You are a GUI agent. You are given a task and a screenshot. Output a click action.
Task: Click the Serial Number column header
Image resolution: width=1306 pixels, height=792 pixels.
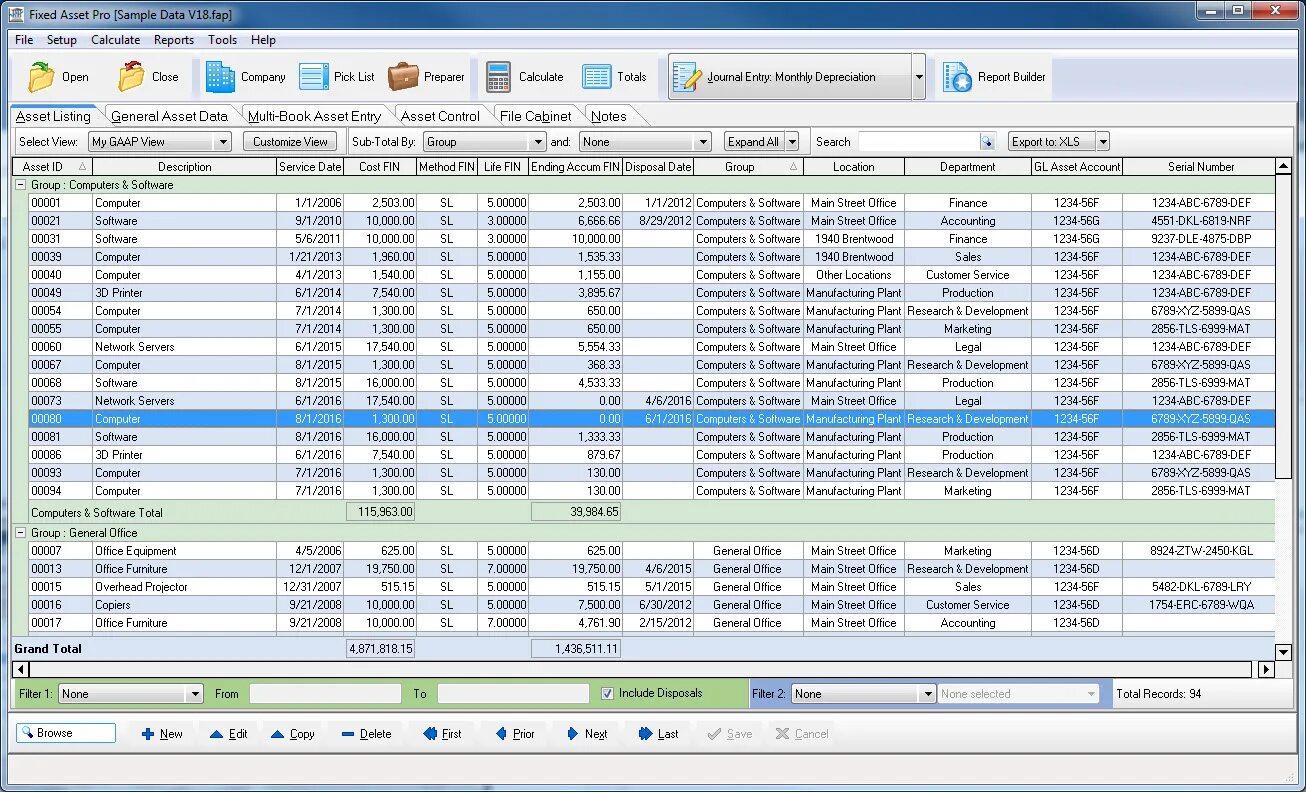click(1200, 167)
